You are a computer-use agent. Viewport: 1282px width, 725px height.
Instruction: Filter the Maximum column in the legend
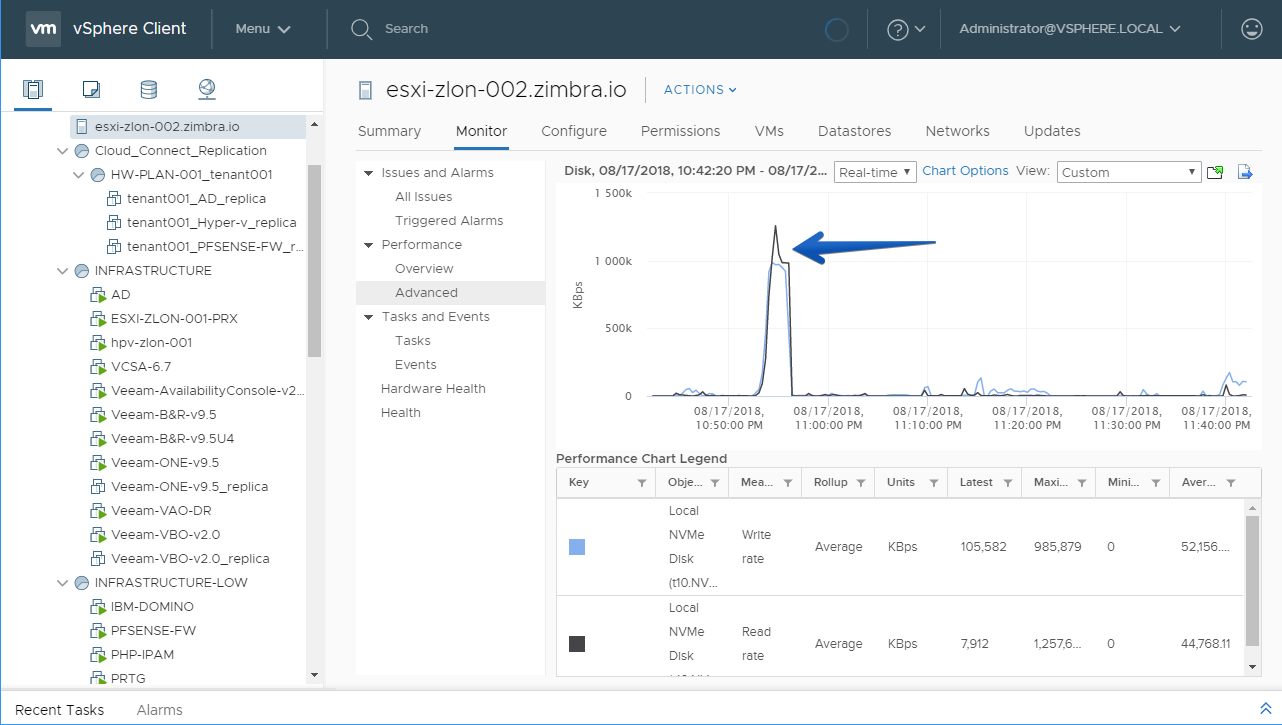pyautogui.click(x=1081, y=483)
